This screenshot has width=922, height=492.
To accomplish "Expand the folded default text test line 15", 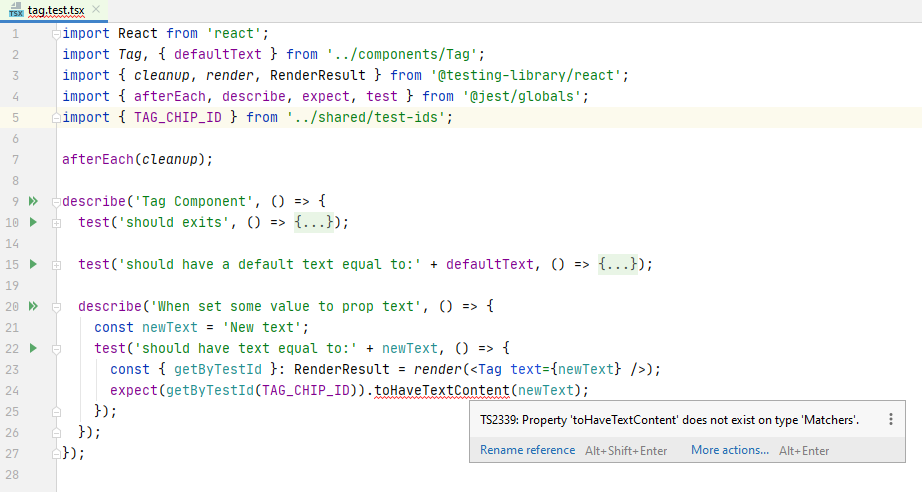I will click(x=56, y=265).
